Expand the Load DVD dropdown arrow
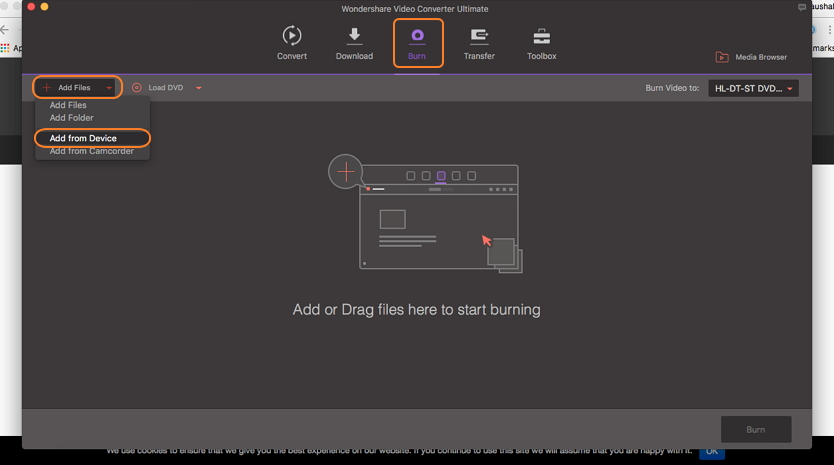The height and width of the screenshot is (465, 834). tap(199, 88)
